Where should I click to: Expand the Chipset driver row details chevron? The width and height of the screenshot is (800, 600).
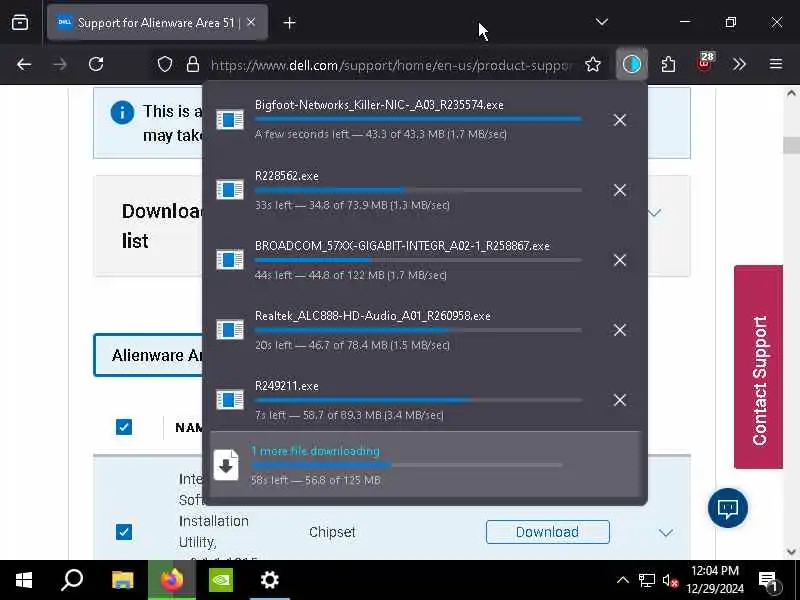pyautogui.click(x=665, y=533)
